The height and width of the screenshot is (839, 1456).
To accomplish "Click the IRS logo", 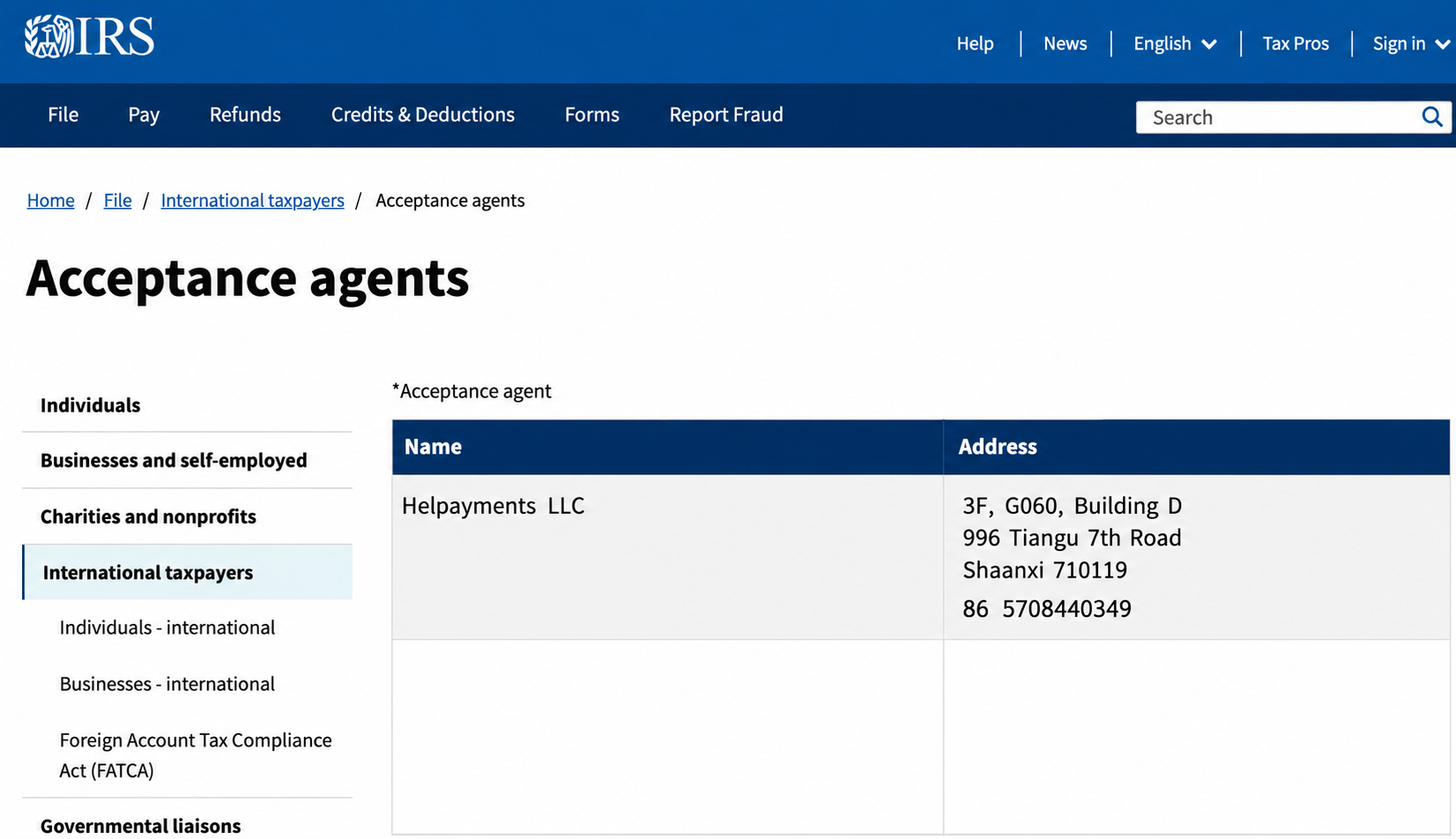I will (89, 37).
